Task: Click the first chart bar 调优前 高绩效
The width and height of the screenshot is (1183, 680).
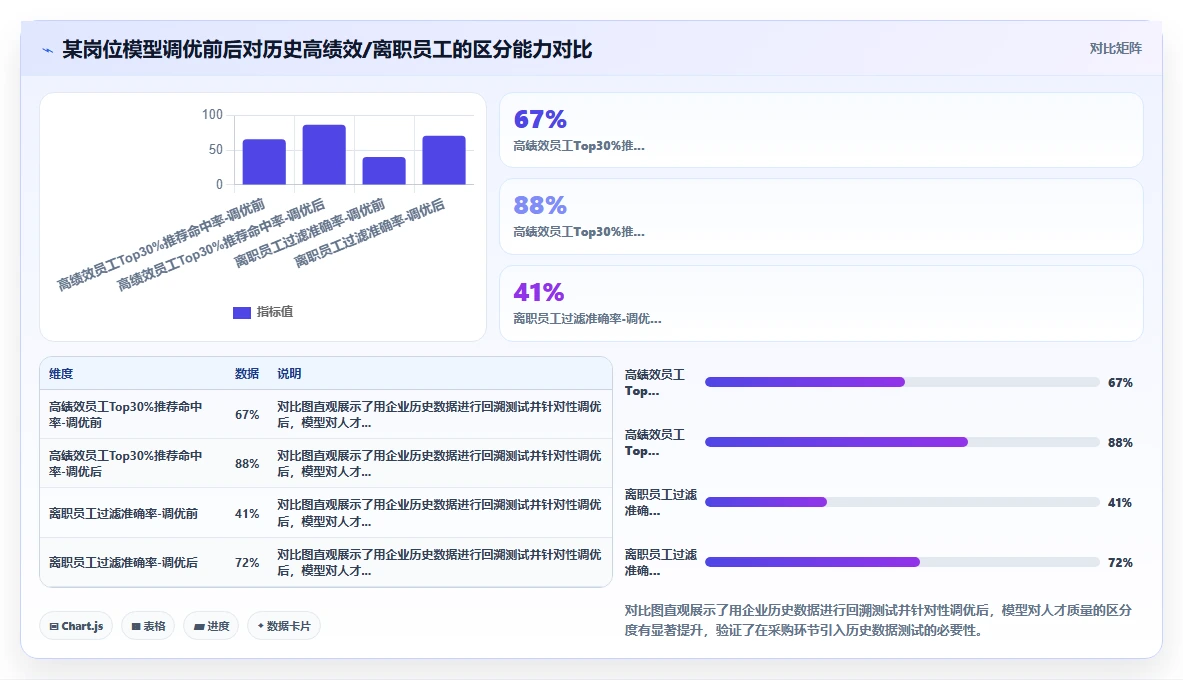Action: tap(264, 162)
